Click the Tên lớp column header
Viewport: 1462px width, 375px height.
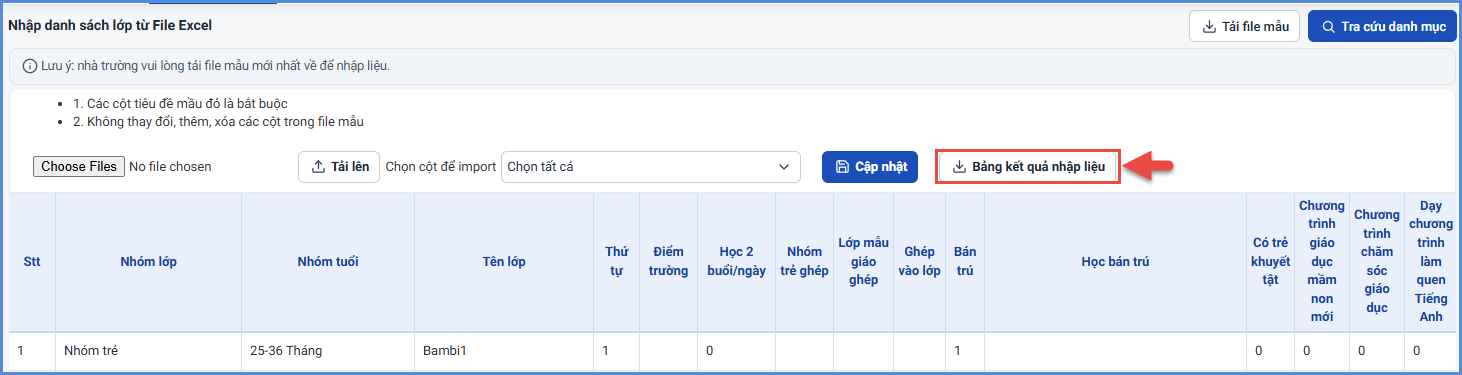[x=504, y=262]
